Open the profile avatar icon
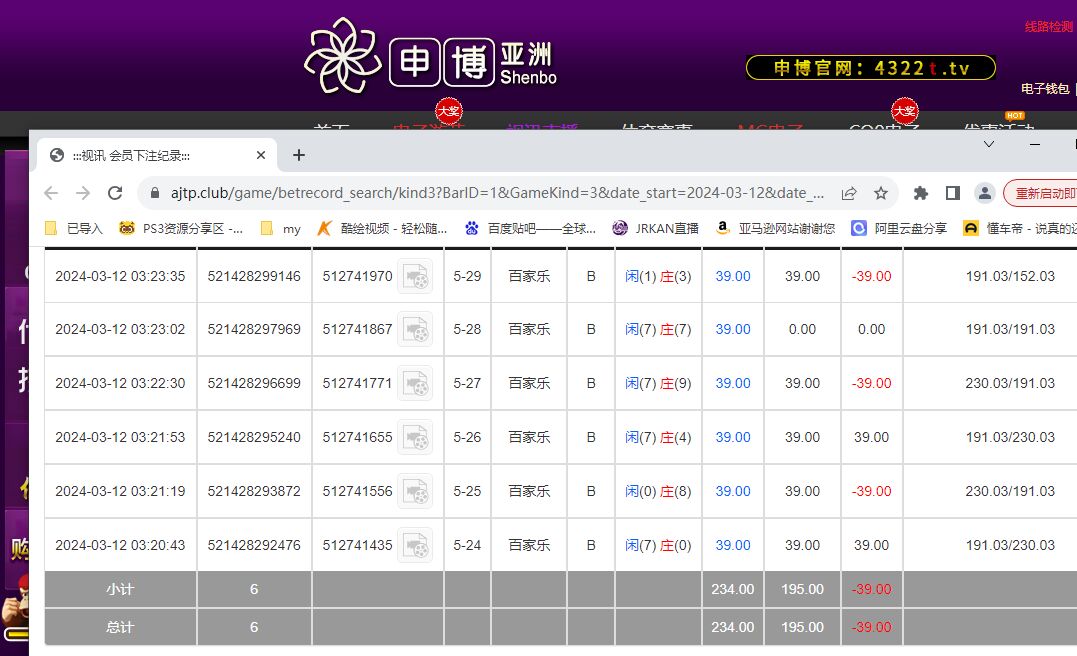Viewport: 1077px width, 656px height. (985, 193)
